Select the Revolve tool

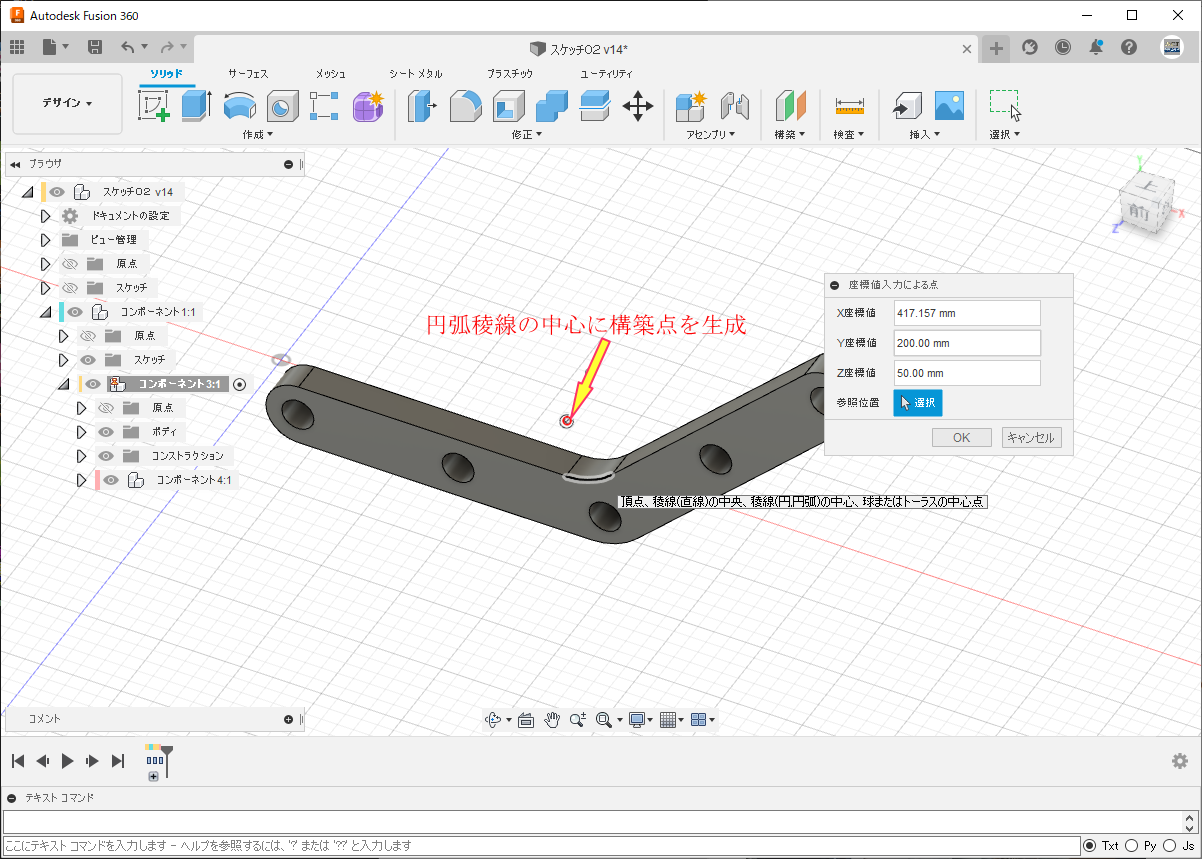(x=239, y=106)
